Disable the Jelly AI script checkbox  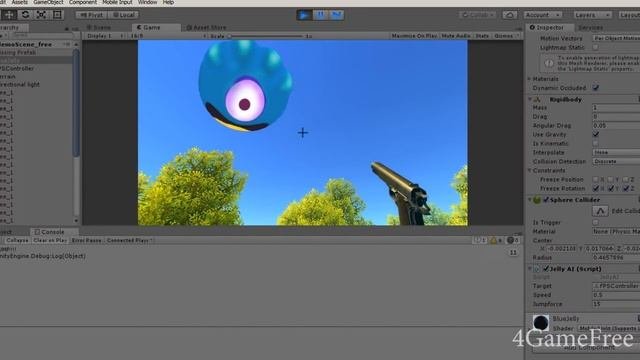[x=546, y=269]
